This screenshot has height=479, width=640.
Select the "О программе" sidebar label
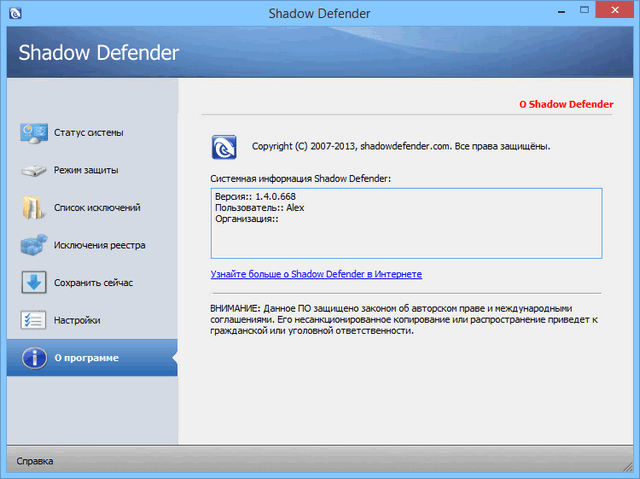pyautogui.click(x=85, y=358)
